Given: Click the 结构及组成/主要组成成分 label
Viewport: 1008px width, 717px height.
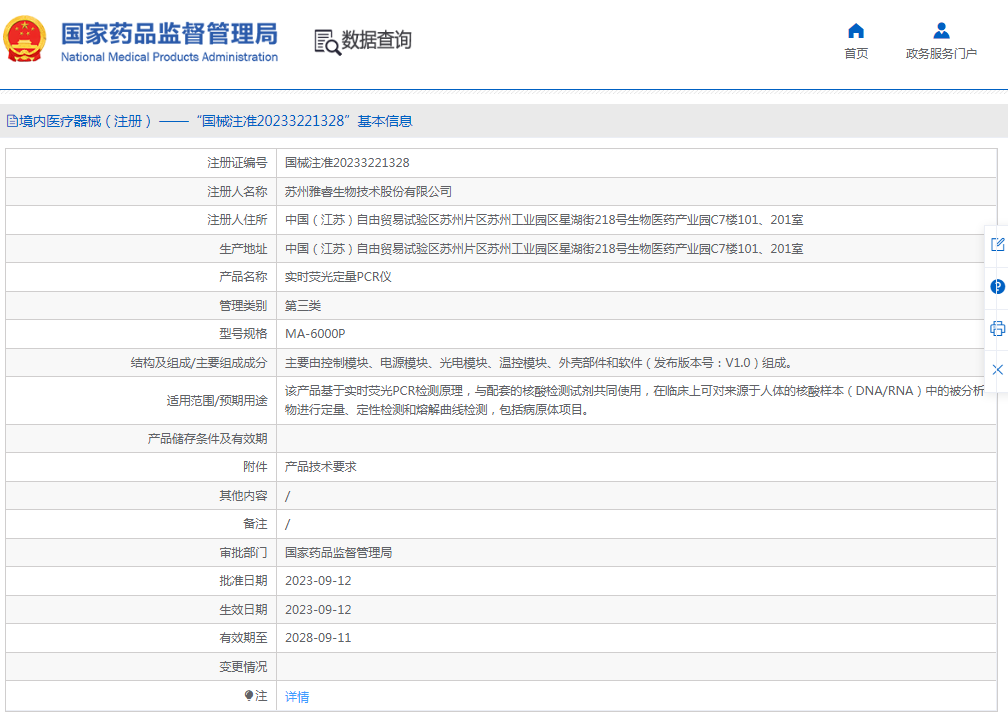Looking at the screenshot, I should pos(199,363).
